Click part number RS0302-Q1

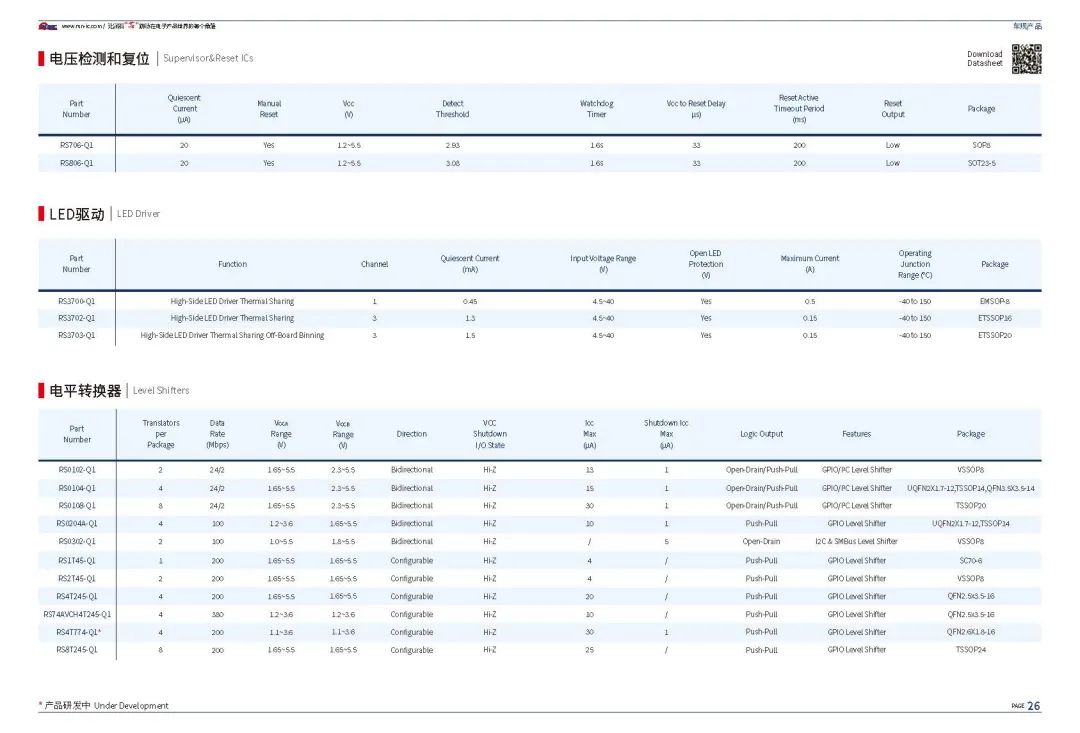pos(77,541)
